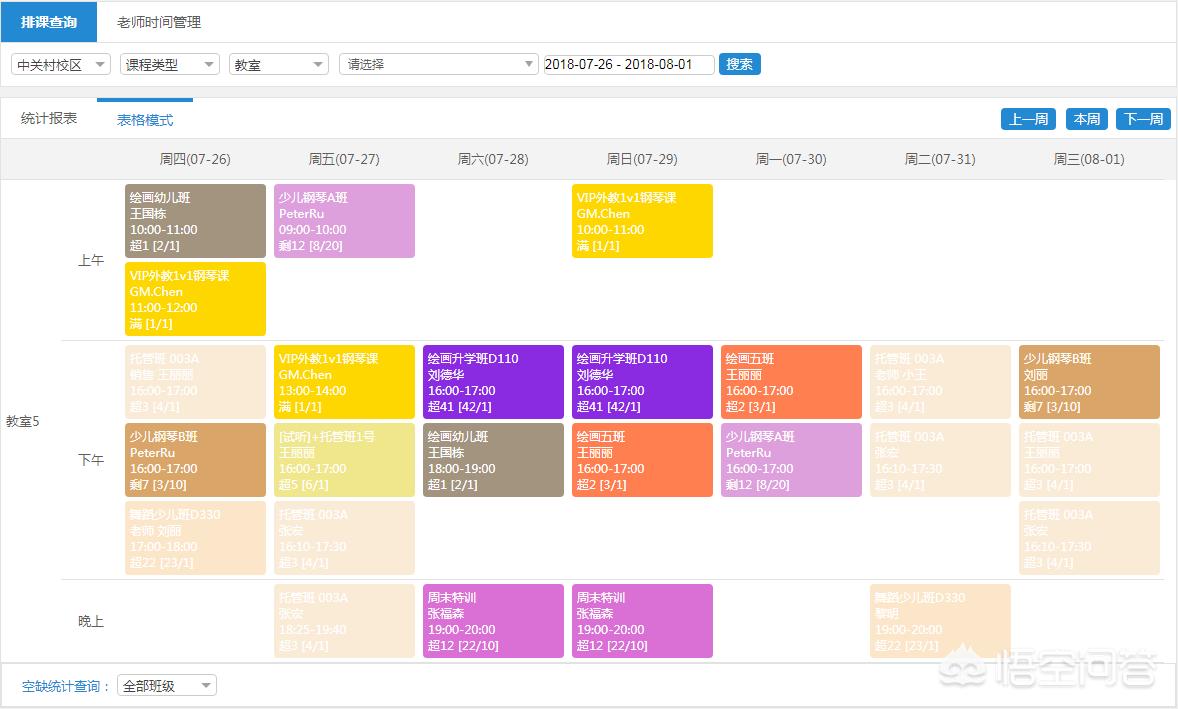Switch to the 统计报表 view tab
Screen dimensions: 1178x709
[49, 118]
